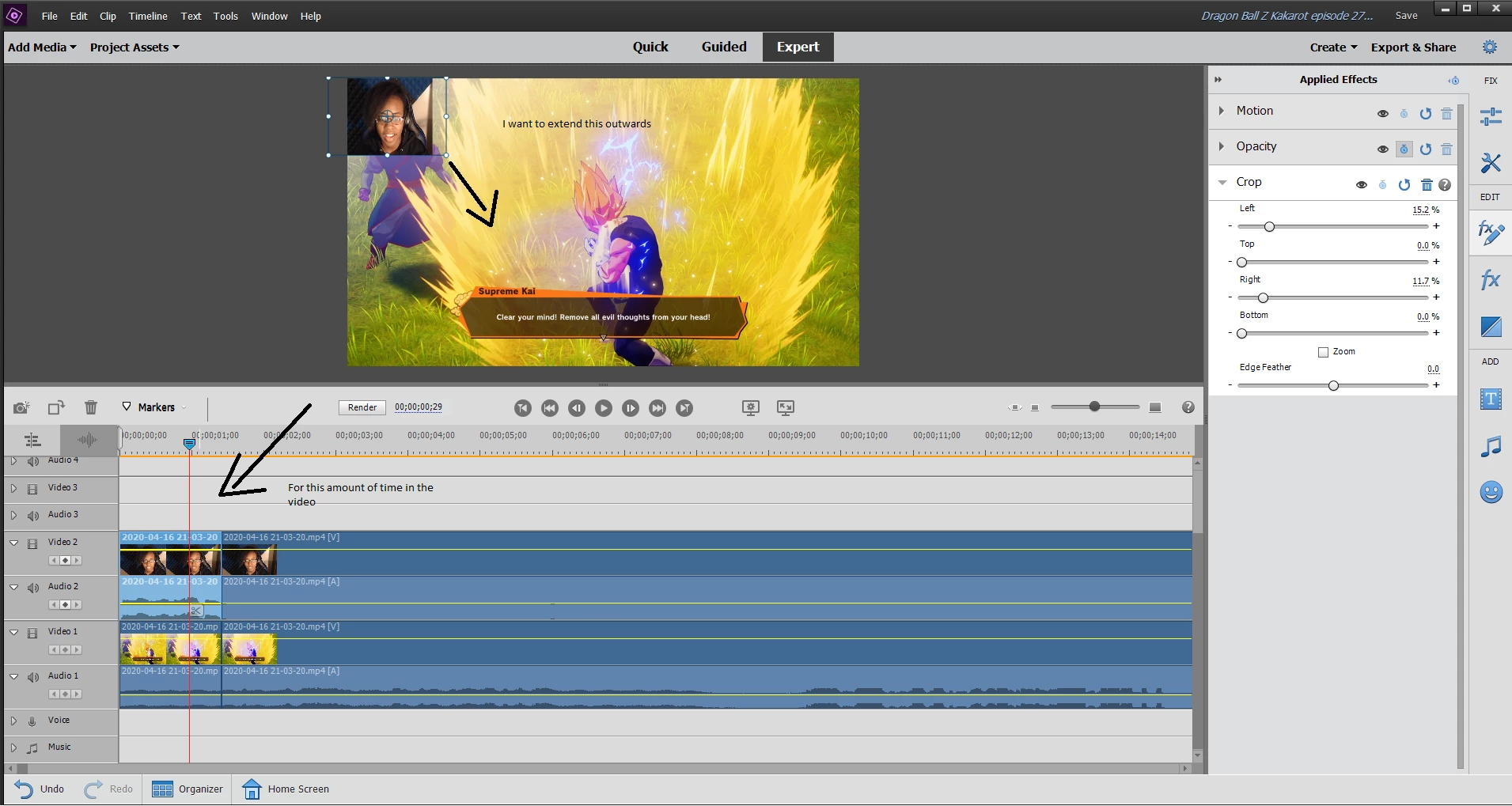Collapse the Applied Effects panel arrows
This screenshot has width=1512, height=806.
1218,80
